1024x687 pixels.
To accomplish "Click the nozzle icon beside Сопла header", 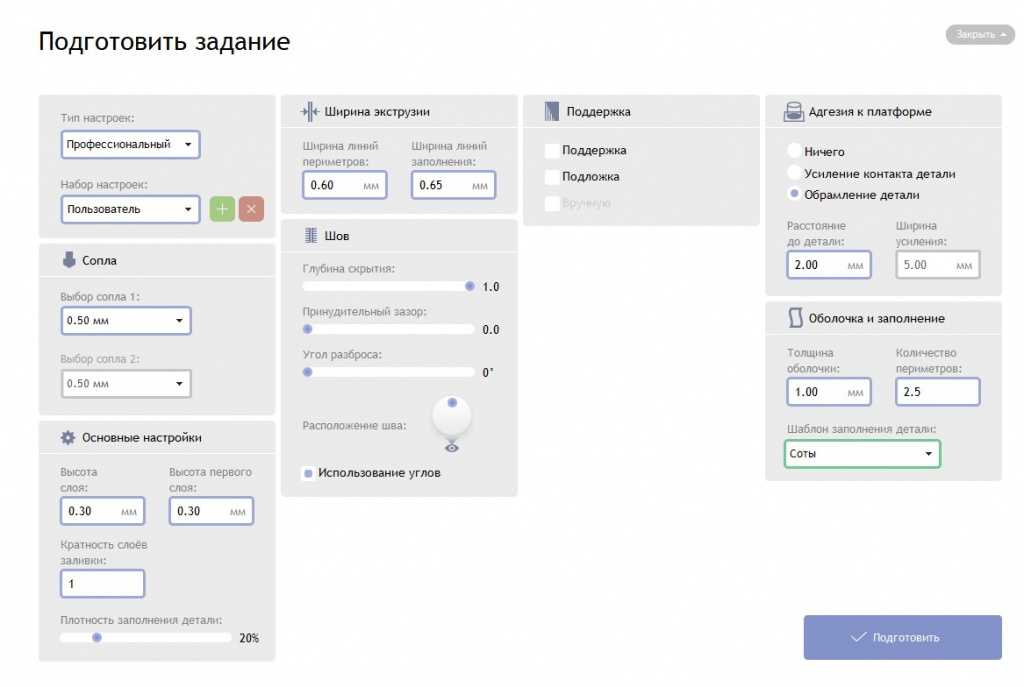I will (x=69, y=260).
